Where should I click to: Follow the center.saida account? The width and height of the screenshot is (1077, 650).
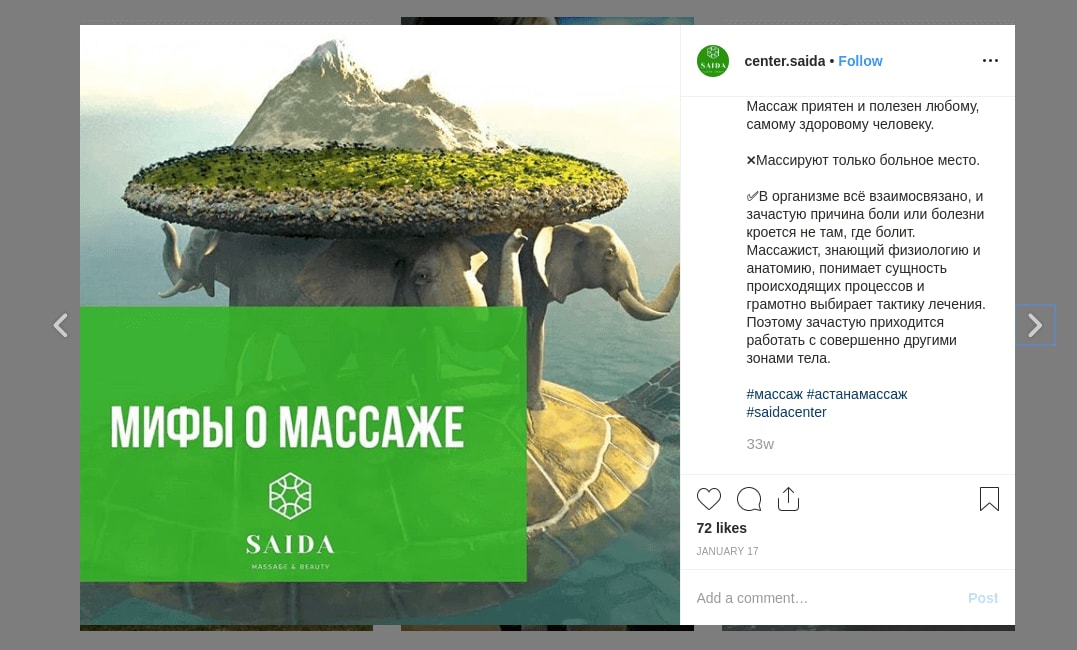[860, 61]
